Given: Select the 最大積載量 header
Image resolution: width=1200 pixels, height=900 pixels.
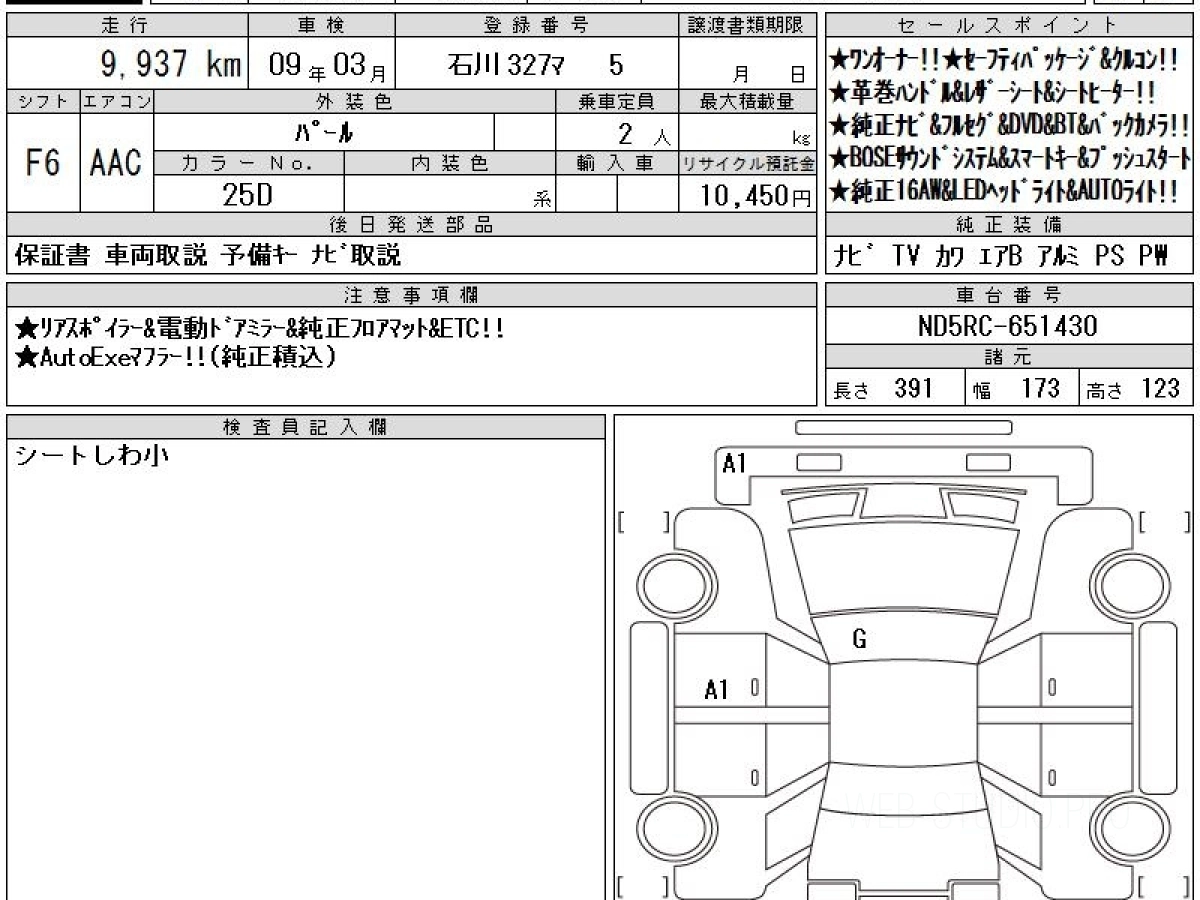Looking at the screenshot, I should pos(747,101).
